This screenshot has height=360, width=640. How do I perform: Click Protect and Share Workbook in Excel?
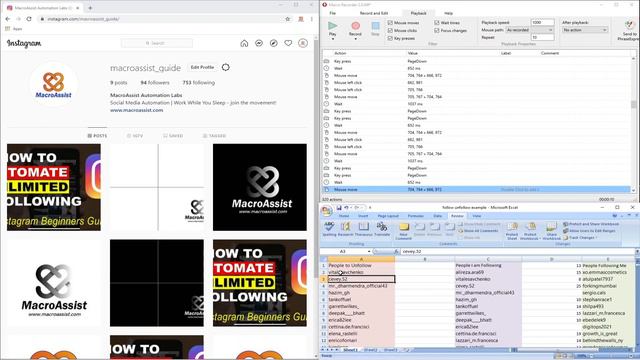click(x=591, y=224)
